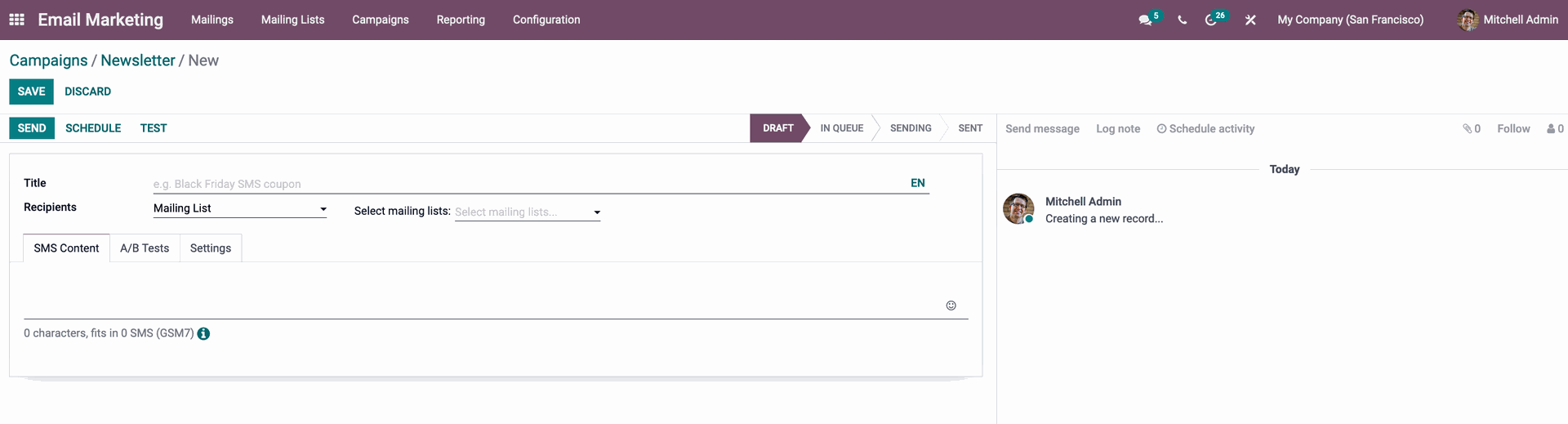Expand the Recipients Mailing List dropdown
The width and height of the screenshot is (1568, 424).
240,208
